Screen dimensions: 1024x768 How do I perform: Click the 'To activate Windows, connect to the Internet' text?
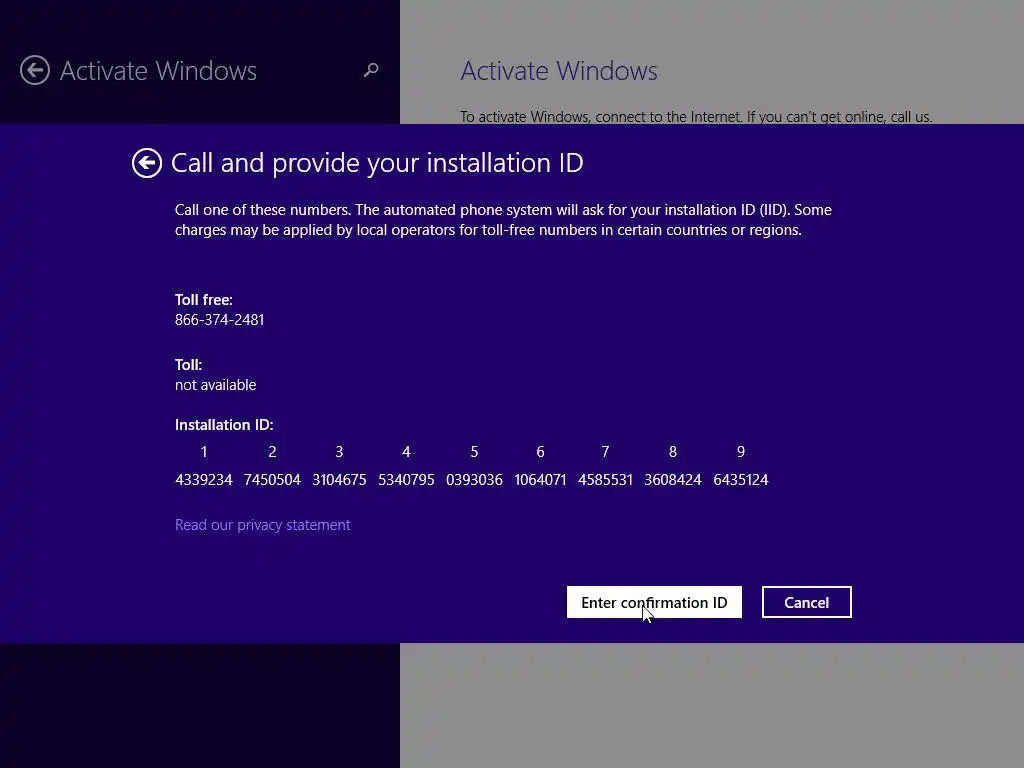[696, 116]
